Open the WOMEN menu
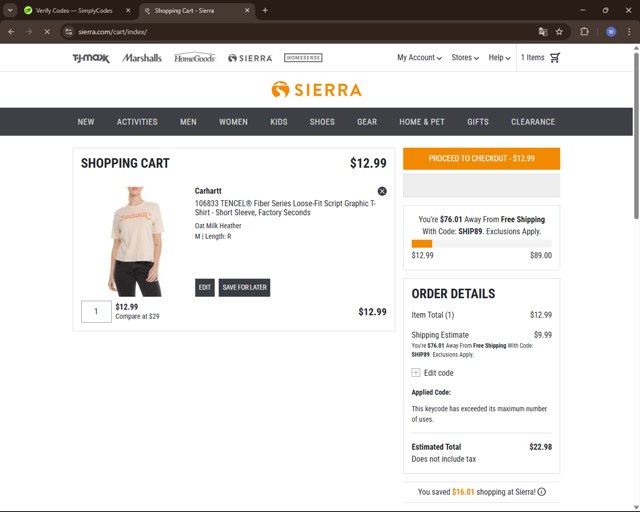640x512 pixels. pyautogui.click(x=233, y=122)
